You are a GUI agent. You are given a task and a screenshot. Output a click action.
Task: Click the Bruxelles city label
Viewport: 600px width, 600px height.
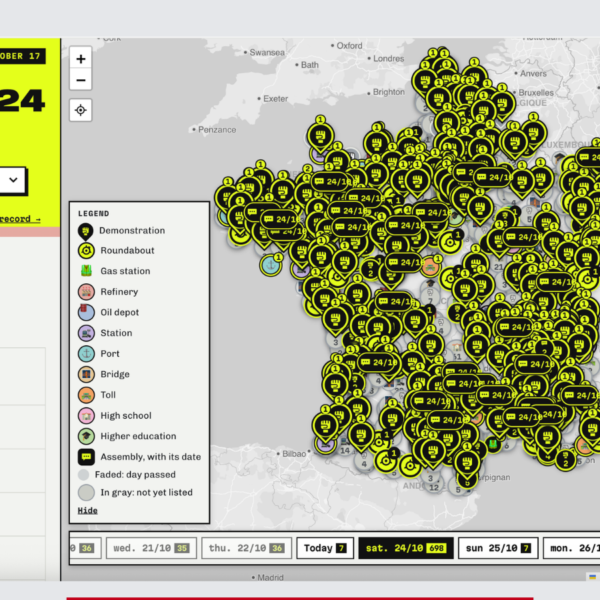[536, 93]
